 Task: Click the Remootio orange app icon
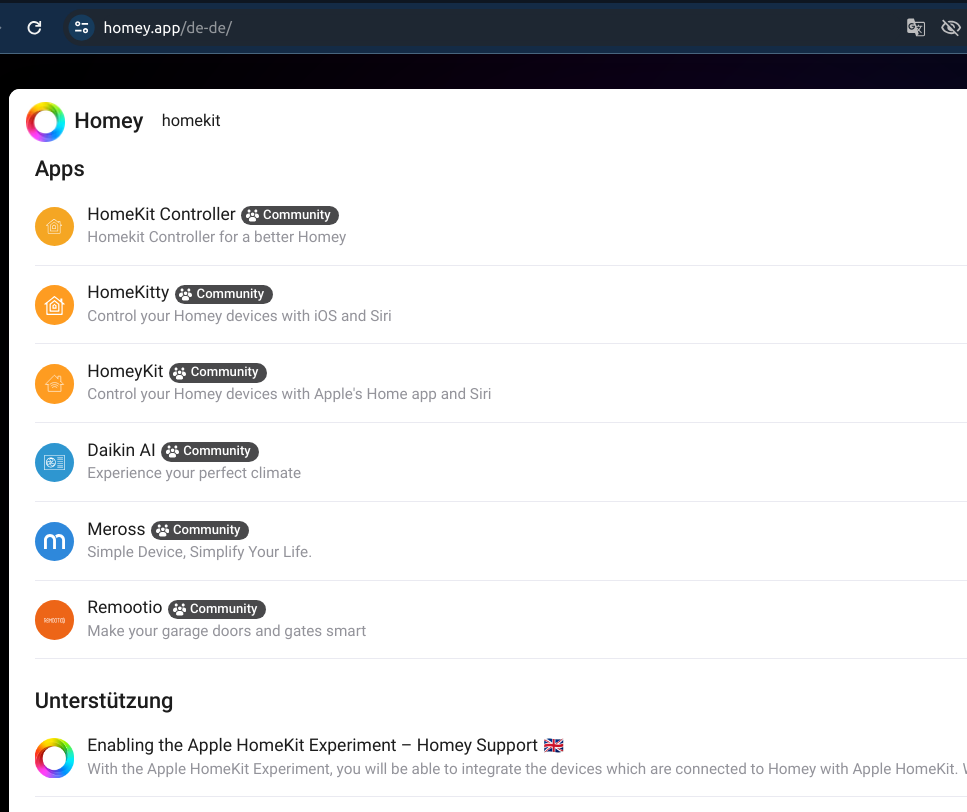54,620
